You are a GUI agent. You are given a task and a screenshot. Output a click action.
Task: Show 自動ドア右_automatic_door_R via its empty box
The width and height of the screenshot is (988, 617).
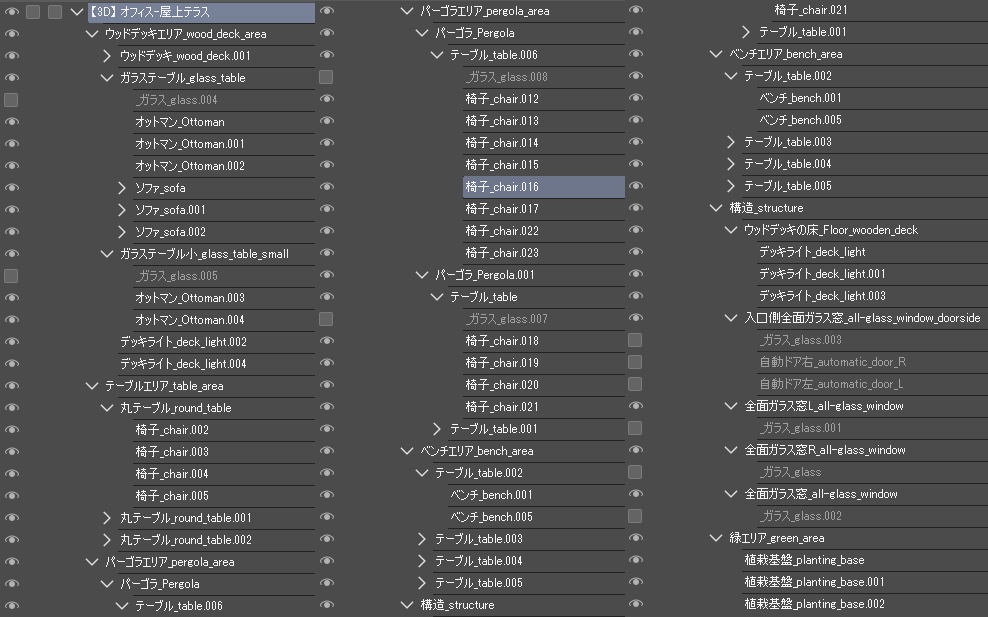635,362
